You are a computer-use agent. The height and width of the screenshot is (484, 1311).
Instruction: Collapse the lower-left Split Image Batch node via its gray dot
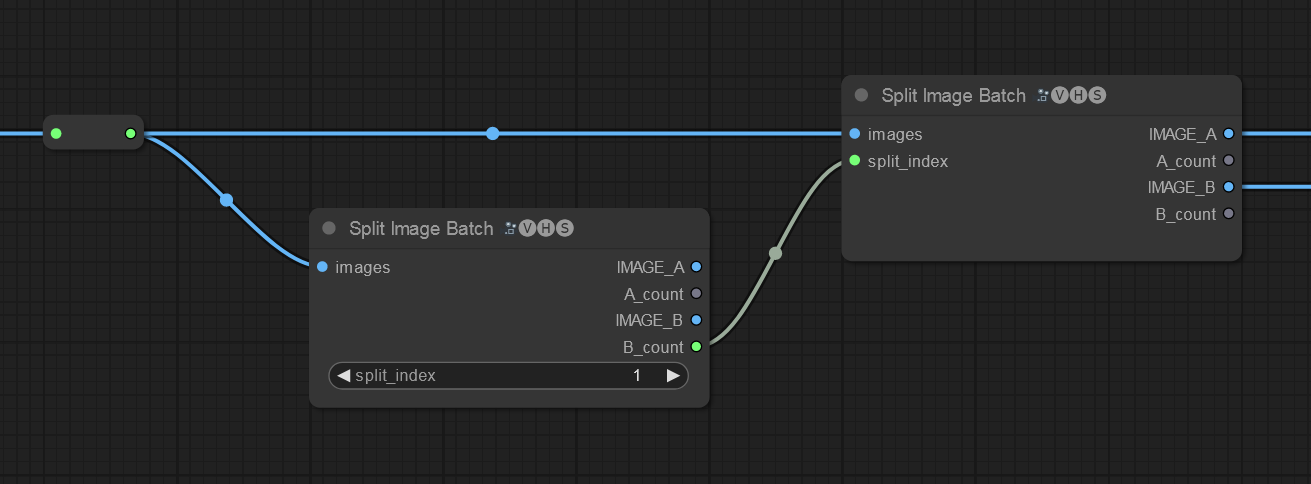click(329, 228)
